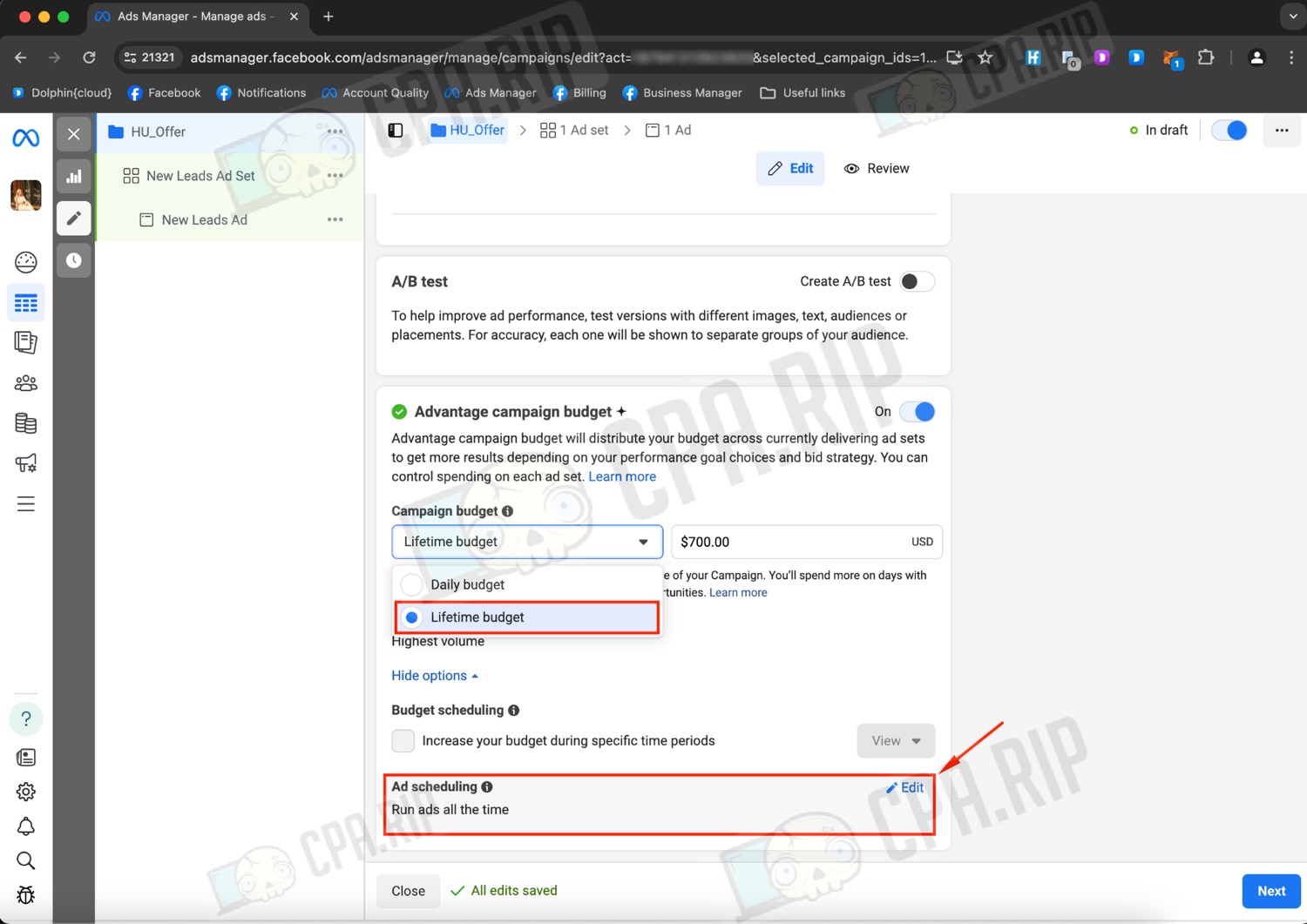Open Account Quality bookmark
The image size is (1307, 924).
coord(375,93)
